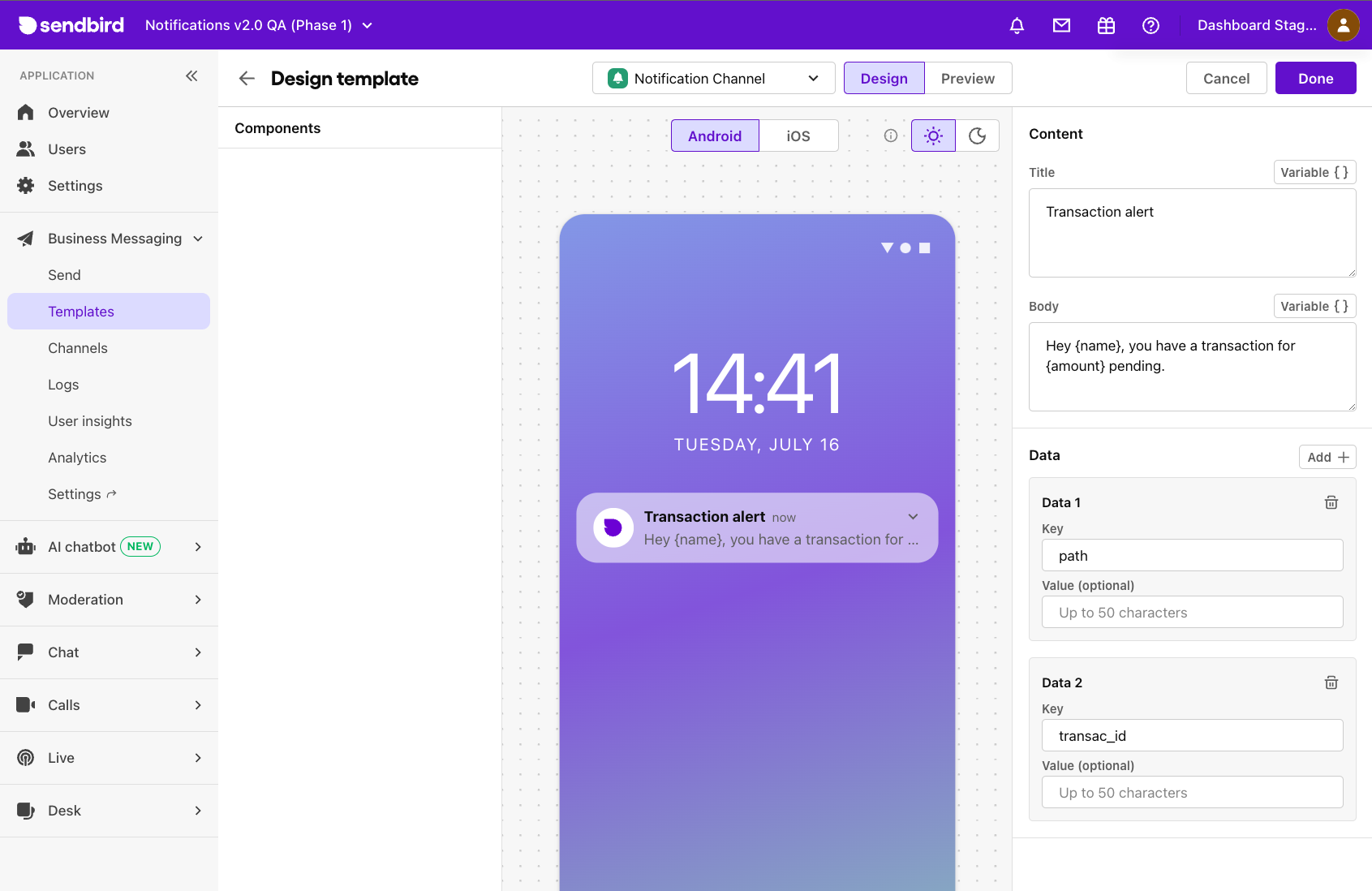
Task: Open help via the question mark icon
Action: [1150, 25]
